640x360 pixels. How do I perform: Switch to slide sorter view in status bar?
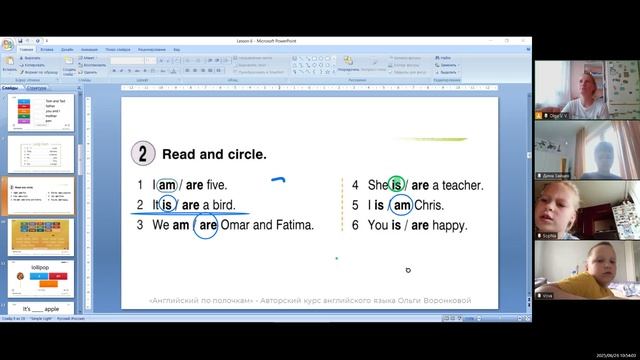pos(453,318)
